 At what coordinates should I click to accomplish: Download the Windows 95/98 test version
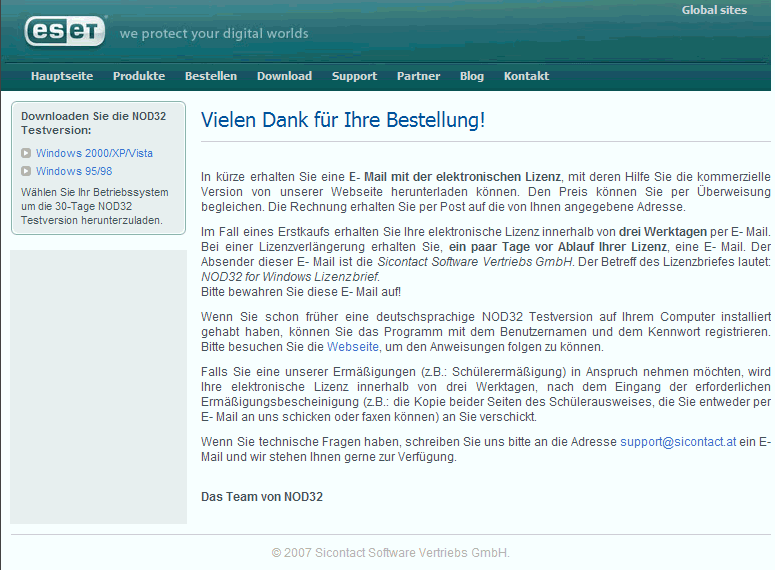74,171
